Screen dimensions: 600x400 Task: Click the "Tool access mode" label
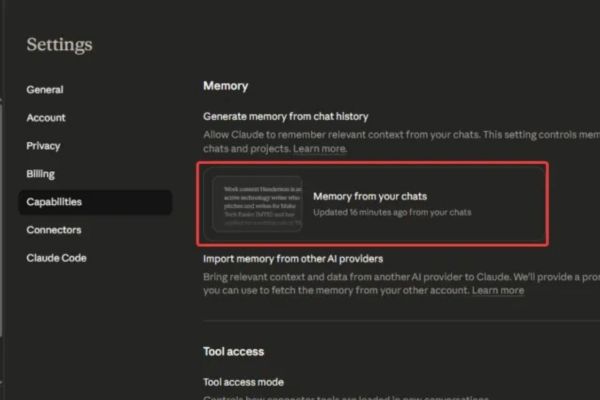tap(243, 382)
